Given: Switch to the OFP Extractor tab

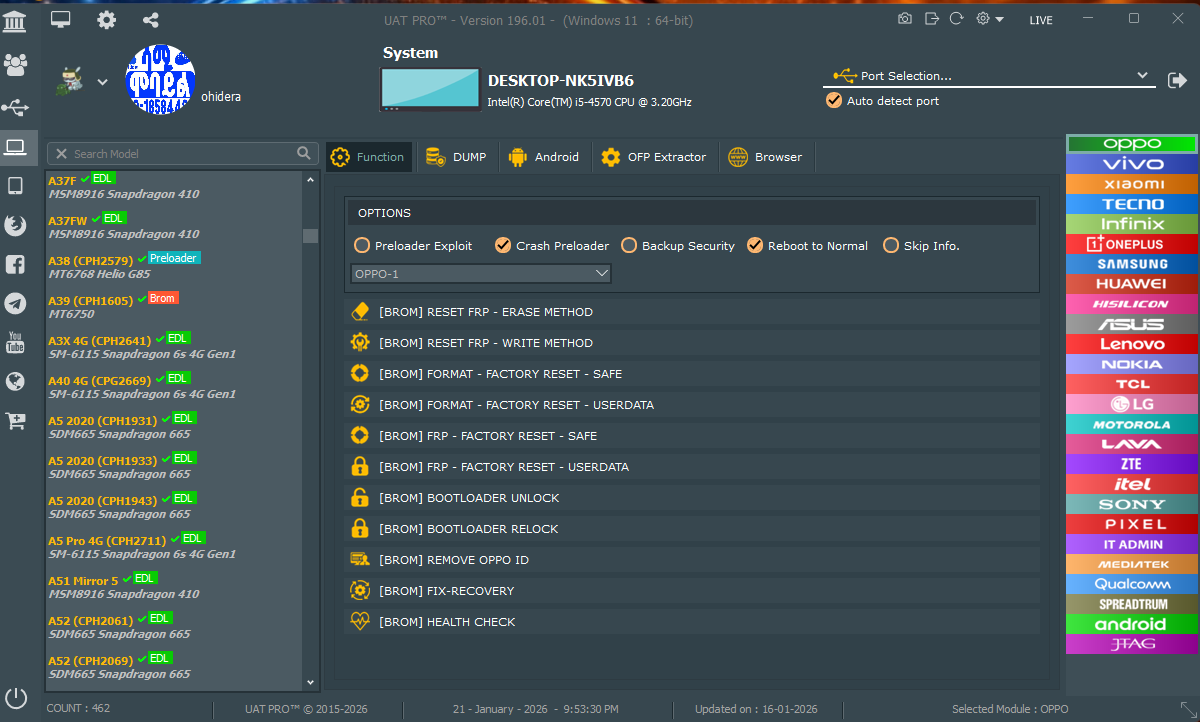Looking at the screenshot, I should pyautogui.click(x=653, y=157).
